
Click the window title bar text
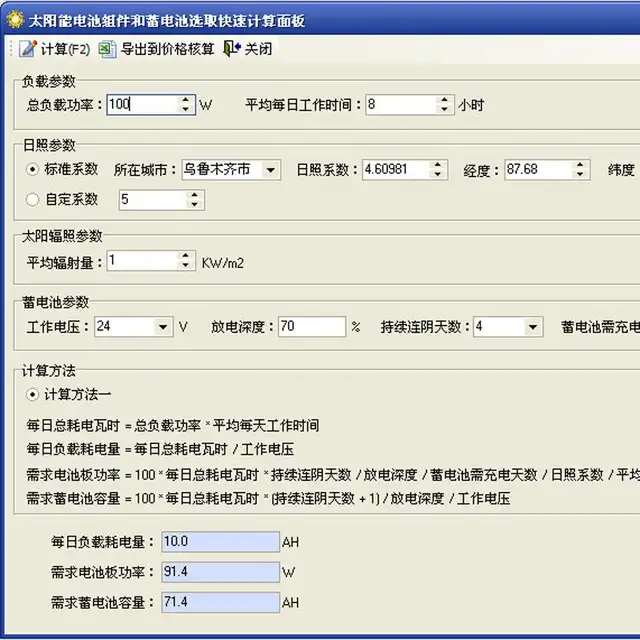click(167, 20)
